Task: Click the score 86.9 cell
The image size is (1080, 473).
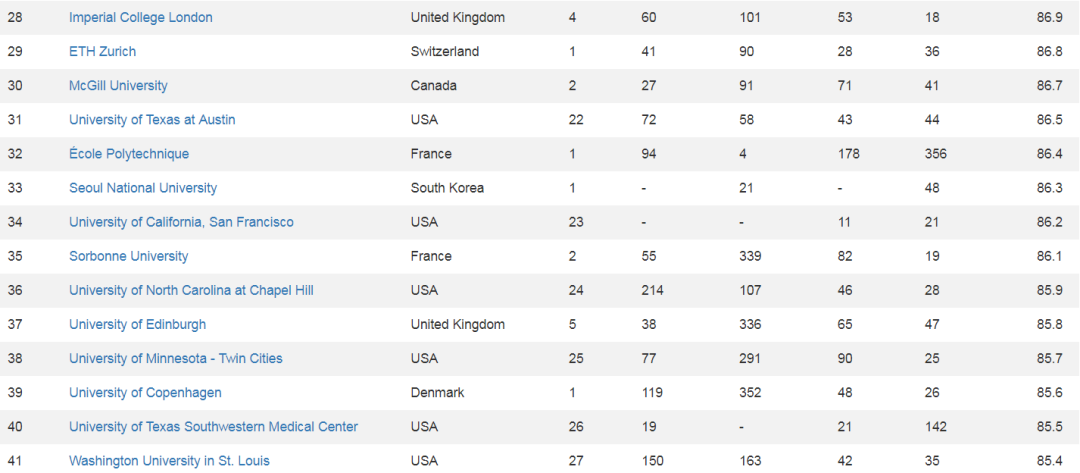Action: [1049, 17]
